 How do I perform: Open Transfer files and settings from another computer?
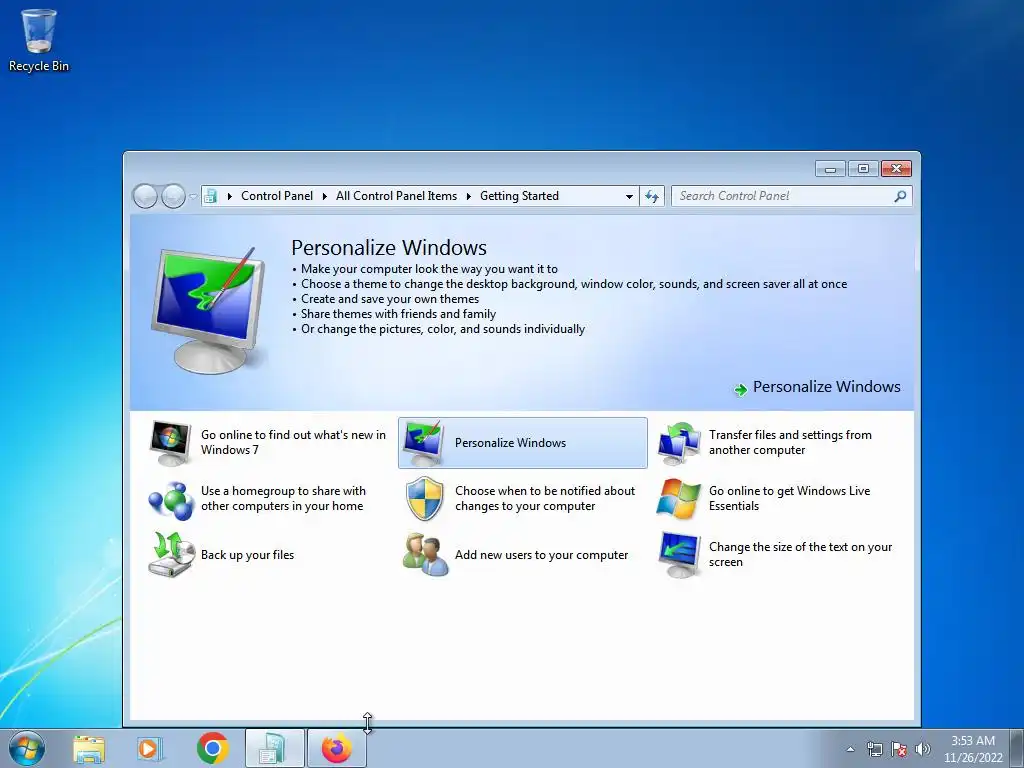[790, 442]
